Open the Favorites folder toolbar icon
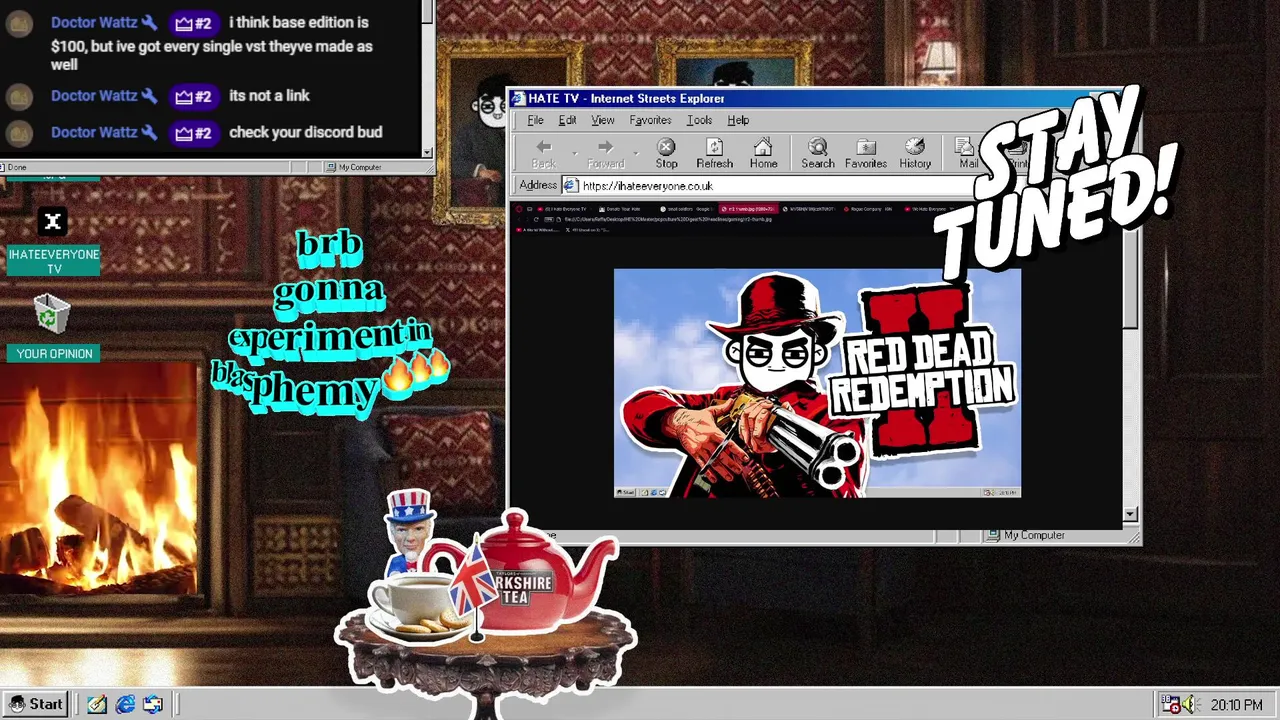 click(866, 148)
